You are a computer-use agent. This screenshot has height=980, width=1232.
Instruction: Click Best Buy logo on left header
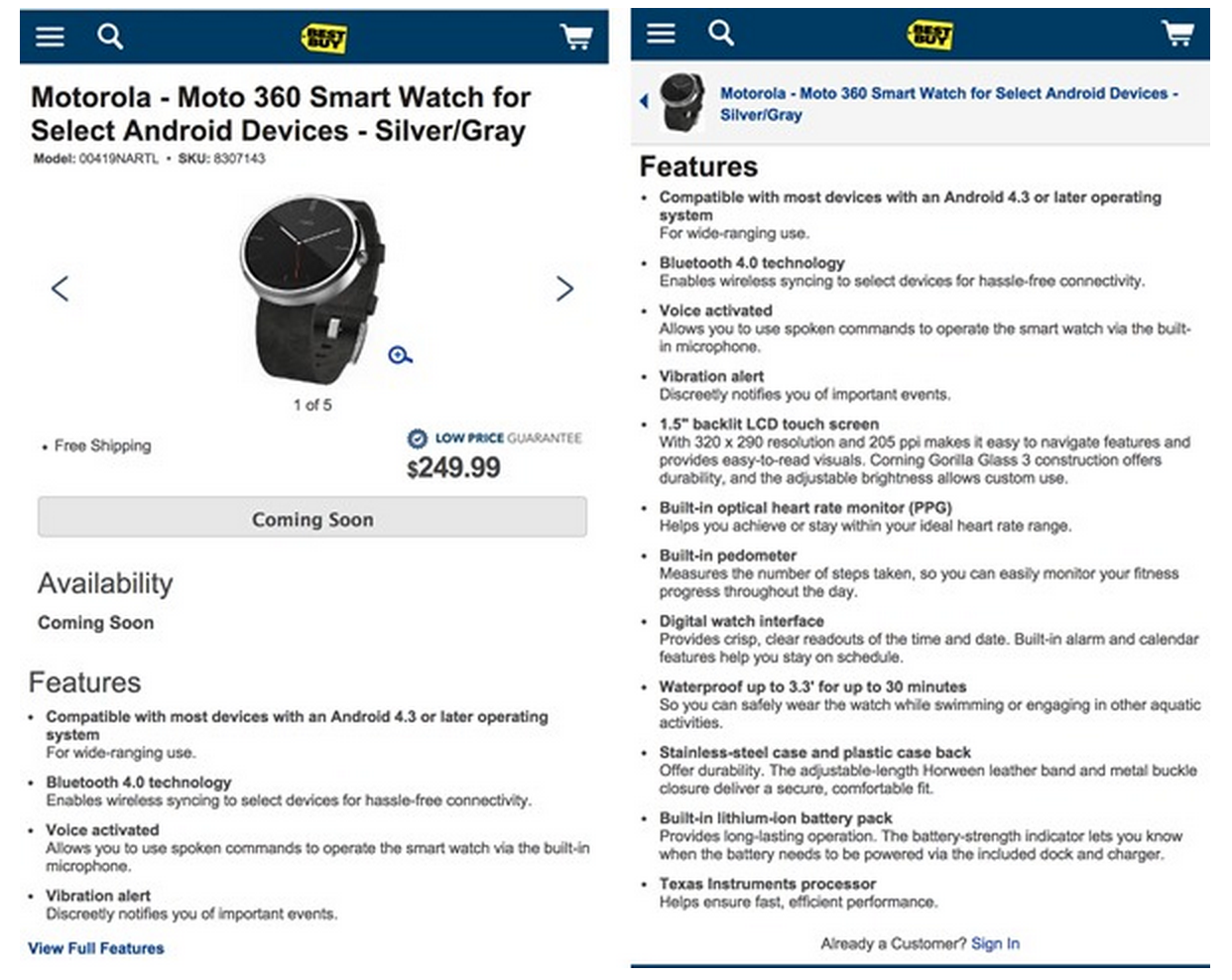(323, 39)
